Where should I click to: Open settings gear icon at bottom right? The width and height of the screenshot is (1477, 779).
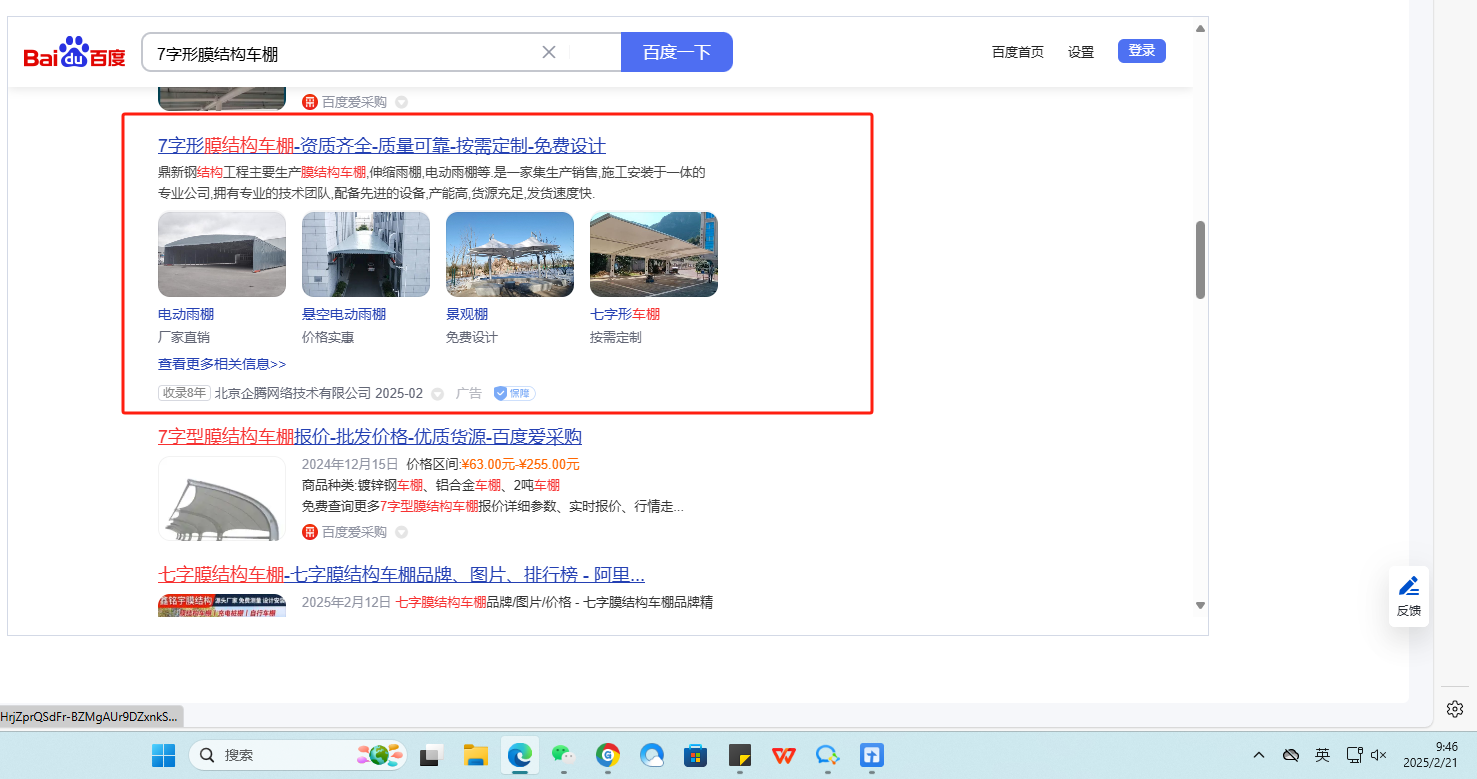1455,708
